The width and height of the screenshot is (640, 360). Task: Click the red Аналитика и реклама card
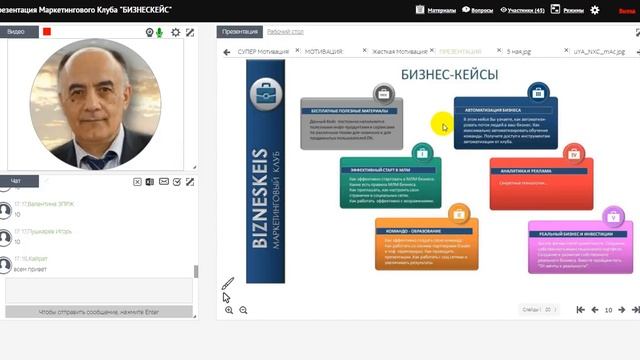542,184
